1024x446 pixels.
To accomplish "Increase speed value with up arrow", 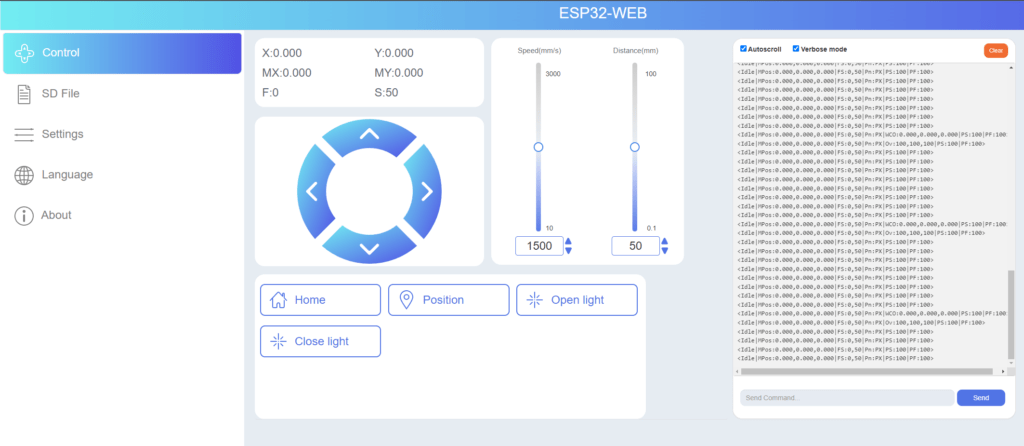I will [x=568, y=241].
